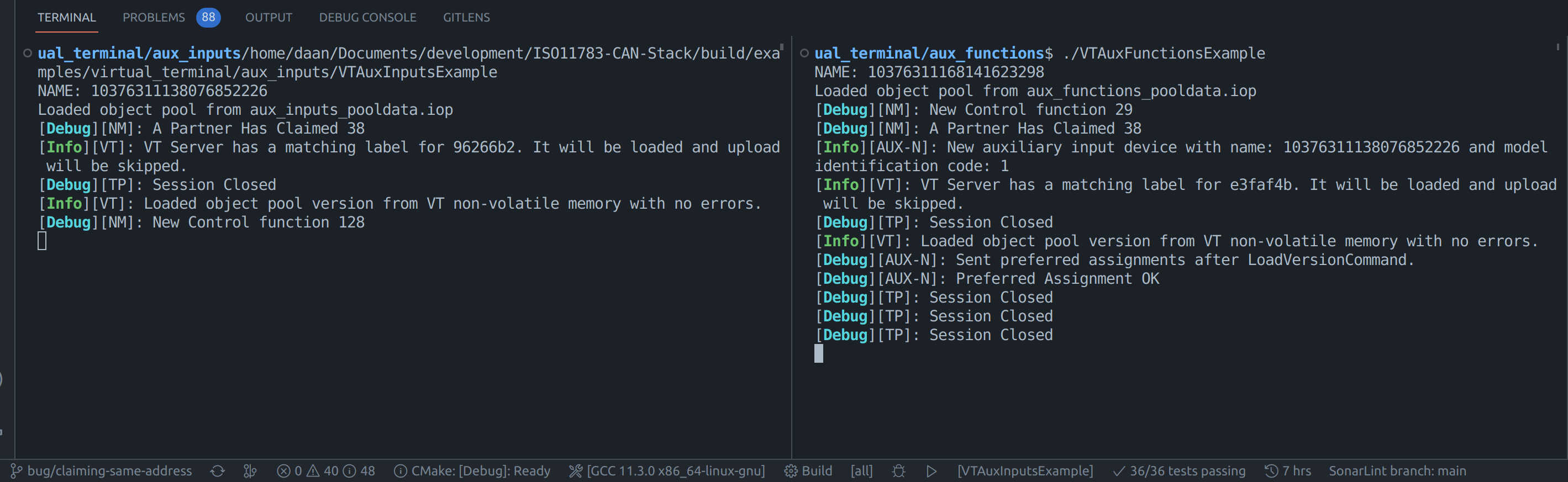Switch to the PROBLEMS tab
1568x482 pixels.
[x=154, y=17]
